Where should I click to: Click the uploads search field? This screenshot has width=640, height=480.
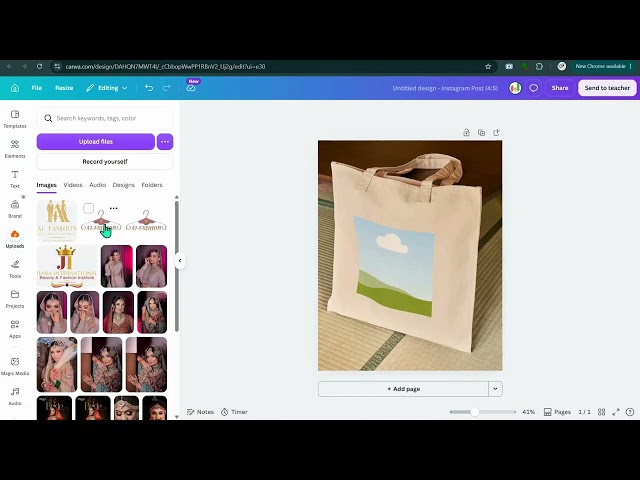[105, 118]
